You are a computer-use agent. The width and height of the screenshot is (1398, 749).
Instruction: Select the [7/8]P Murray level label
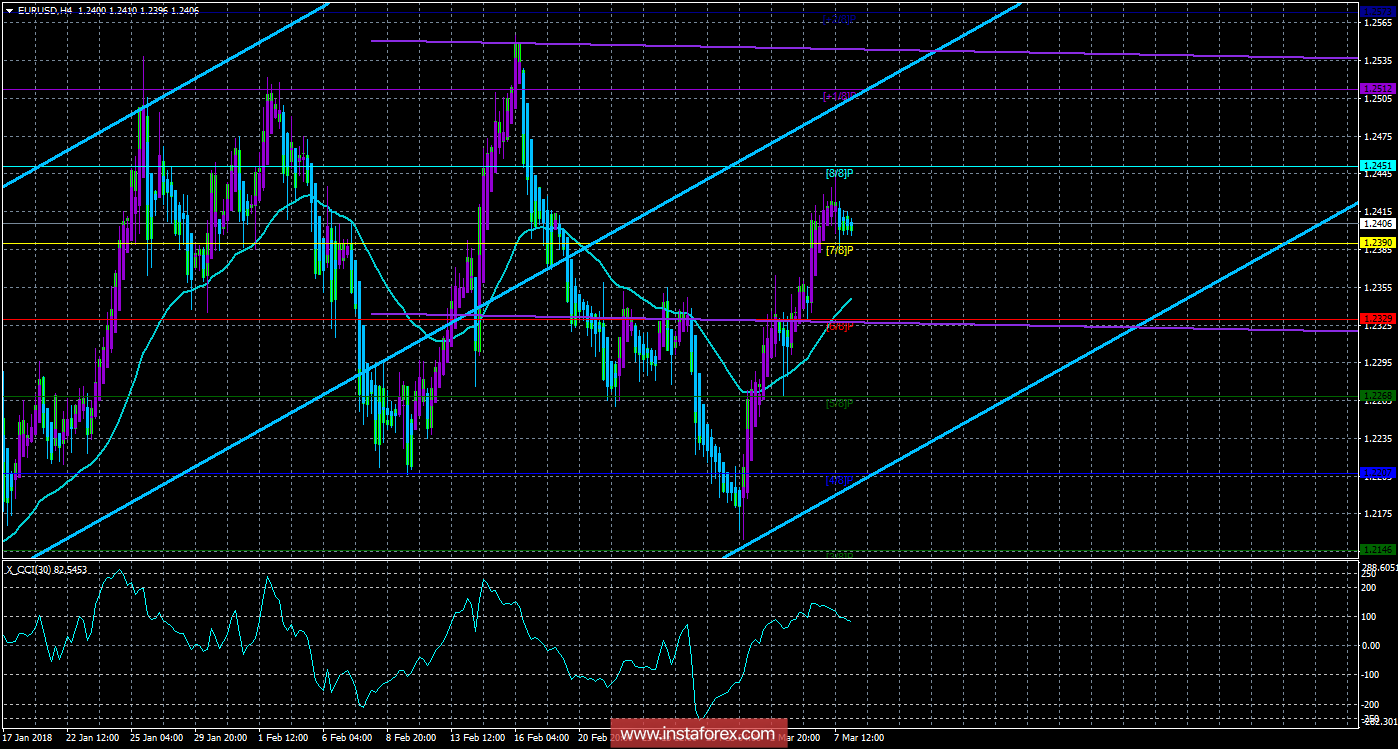click(x=839, y=250)
